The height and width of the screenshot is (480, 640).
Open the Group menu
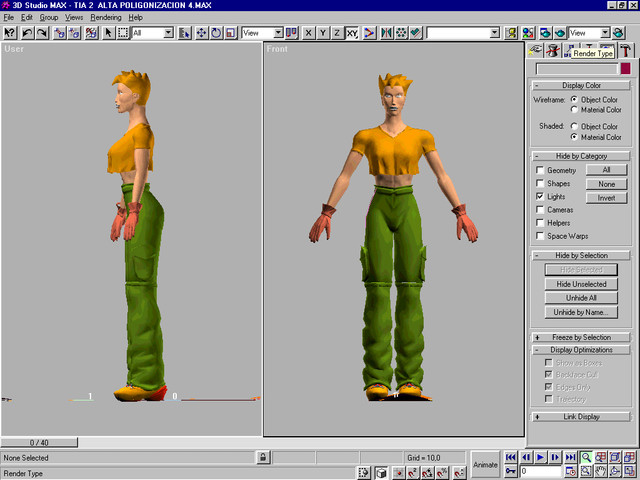click(49, 17)
